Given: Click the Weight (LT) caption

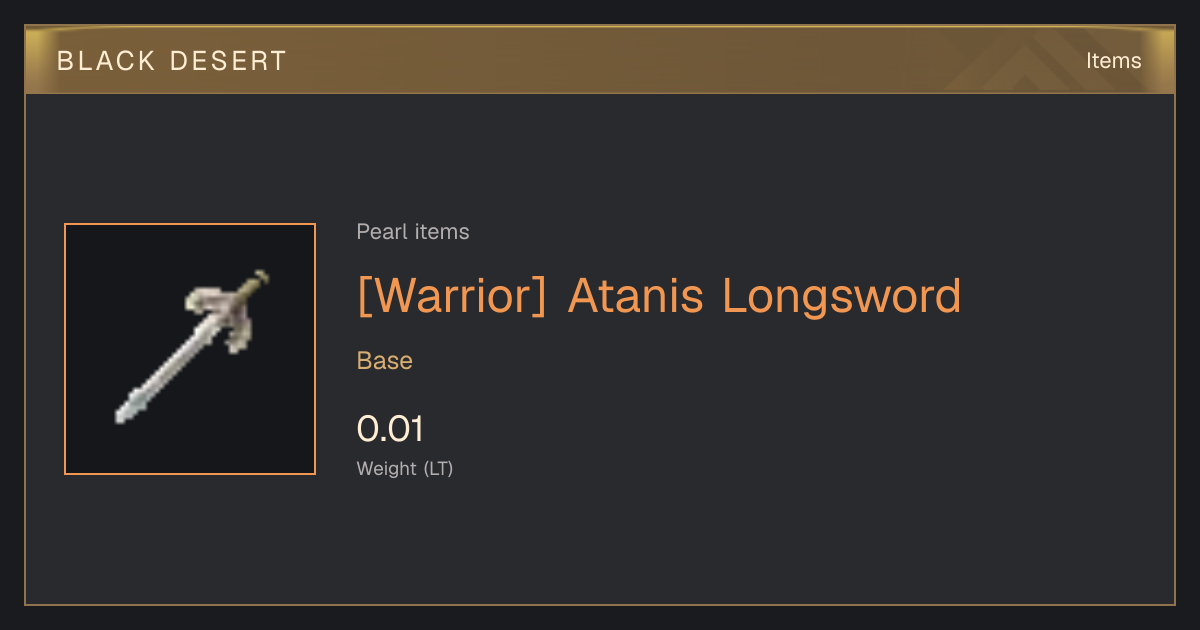Looking at the screenshot, I should pos(405,468).
